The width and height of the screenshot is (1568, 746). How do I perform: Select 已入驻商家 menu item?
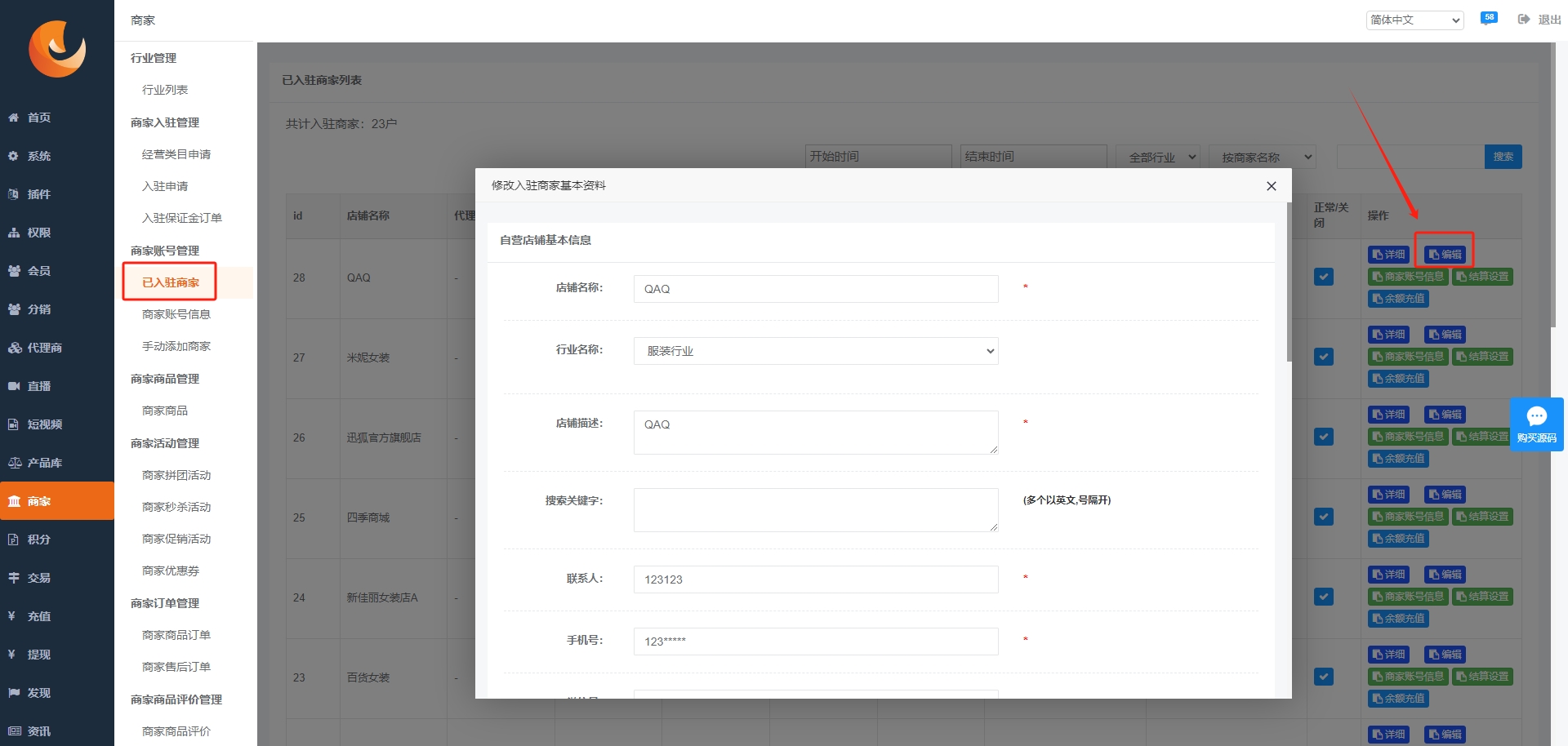pyautogui.click(x=171, y=282)
